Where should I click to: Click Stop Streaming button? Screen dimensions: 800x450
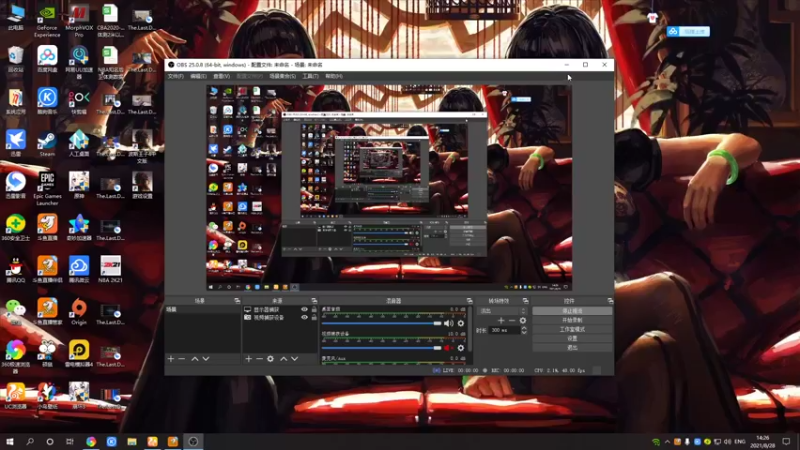pyautogui.click(x=572, y=311)
